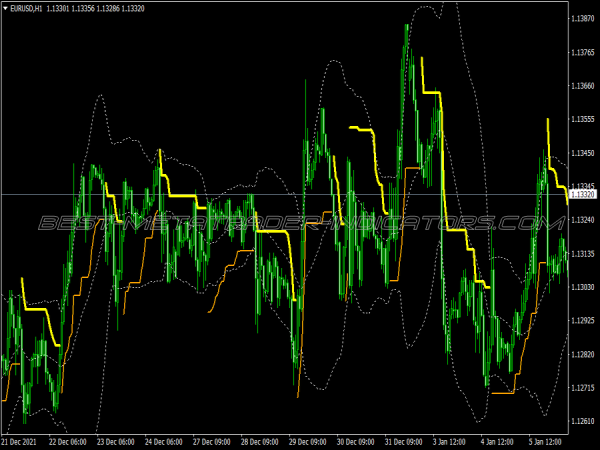600x450 pixels.
Task: Click the 1.13135 price scale label
Action: [x=583, y=254]
